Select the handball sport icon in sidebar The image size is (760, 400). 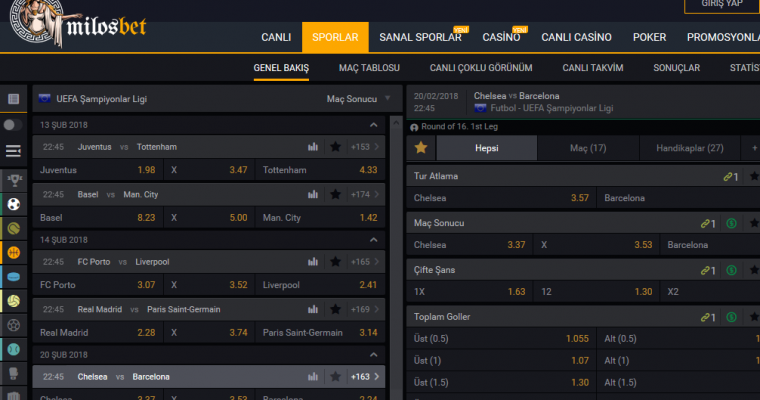click(14, 325)
